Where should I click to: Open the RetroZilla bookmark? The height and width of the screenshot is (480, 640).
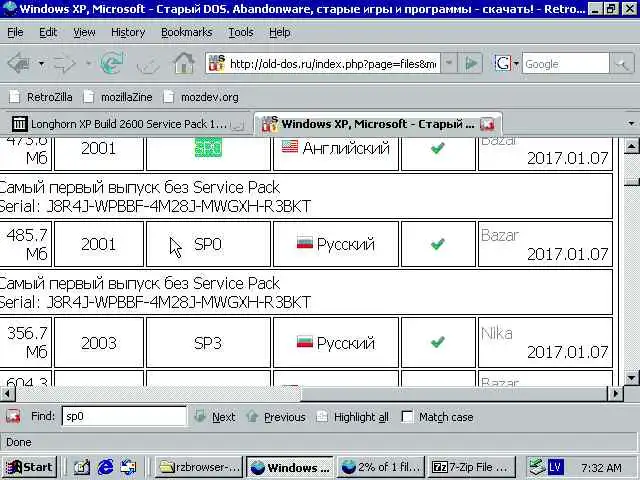(41, 97)
